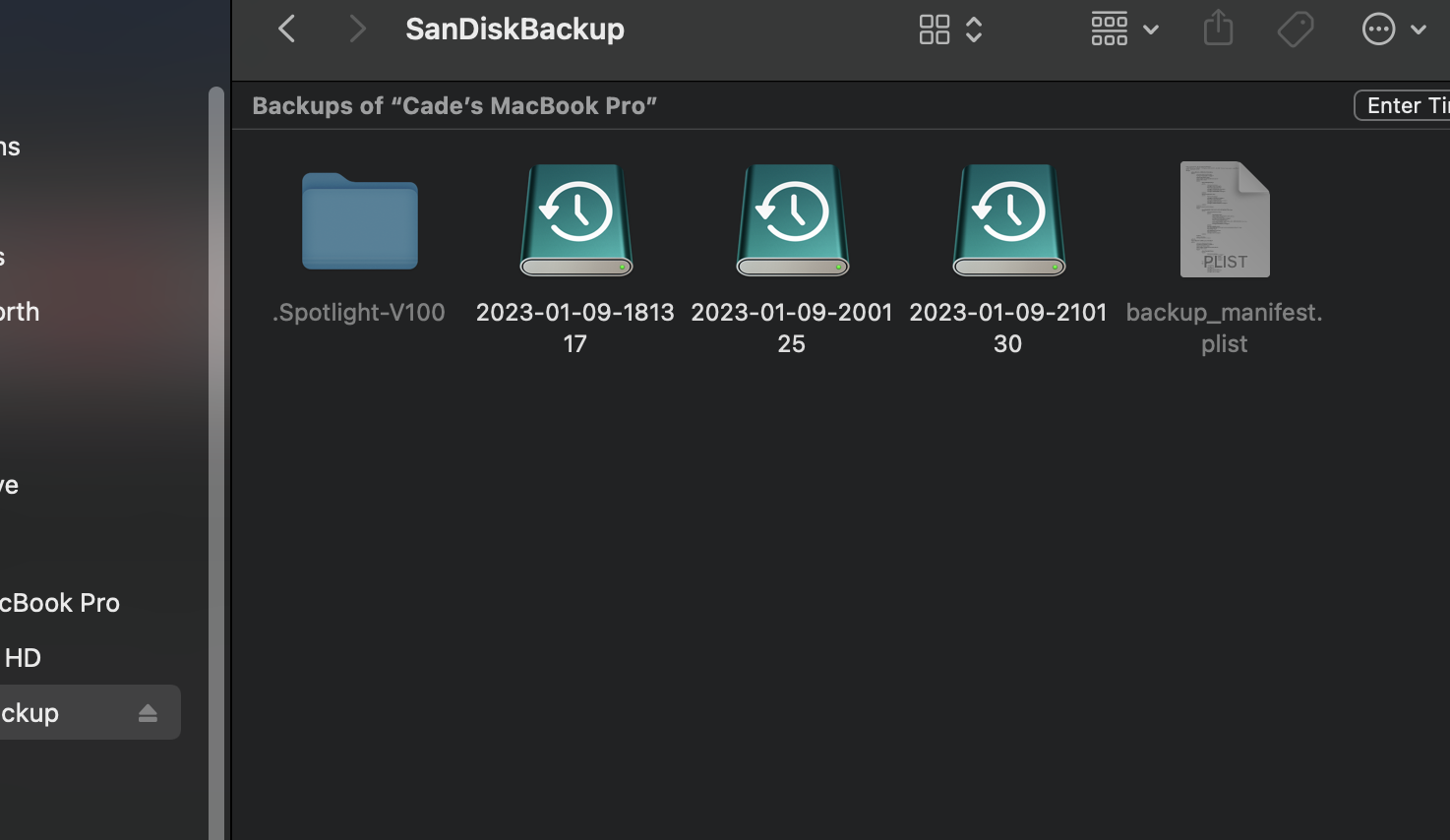Screen dimensions: 1450x840
Task: Click the forward navigation arrow
Action: click(x=356, y=29)
